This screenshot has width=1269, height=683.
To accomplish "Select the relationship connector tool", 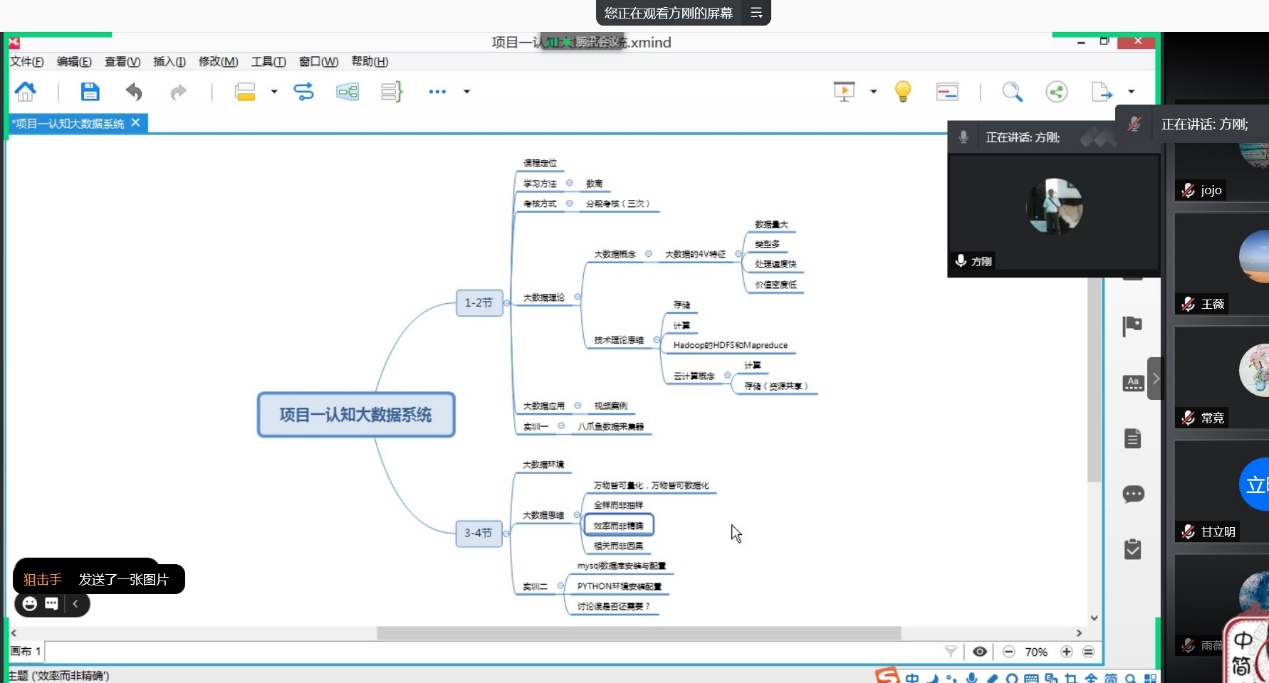I will 306,91.
